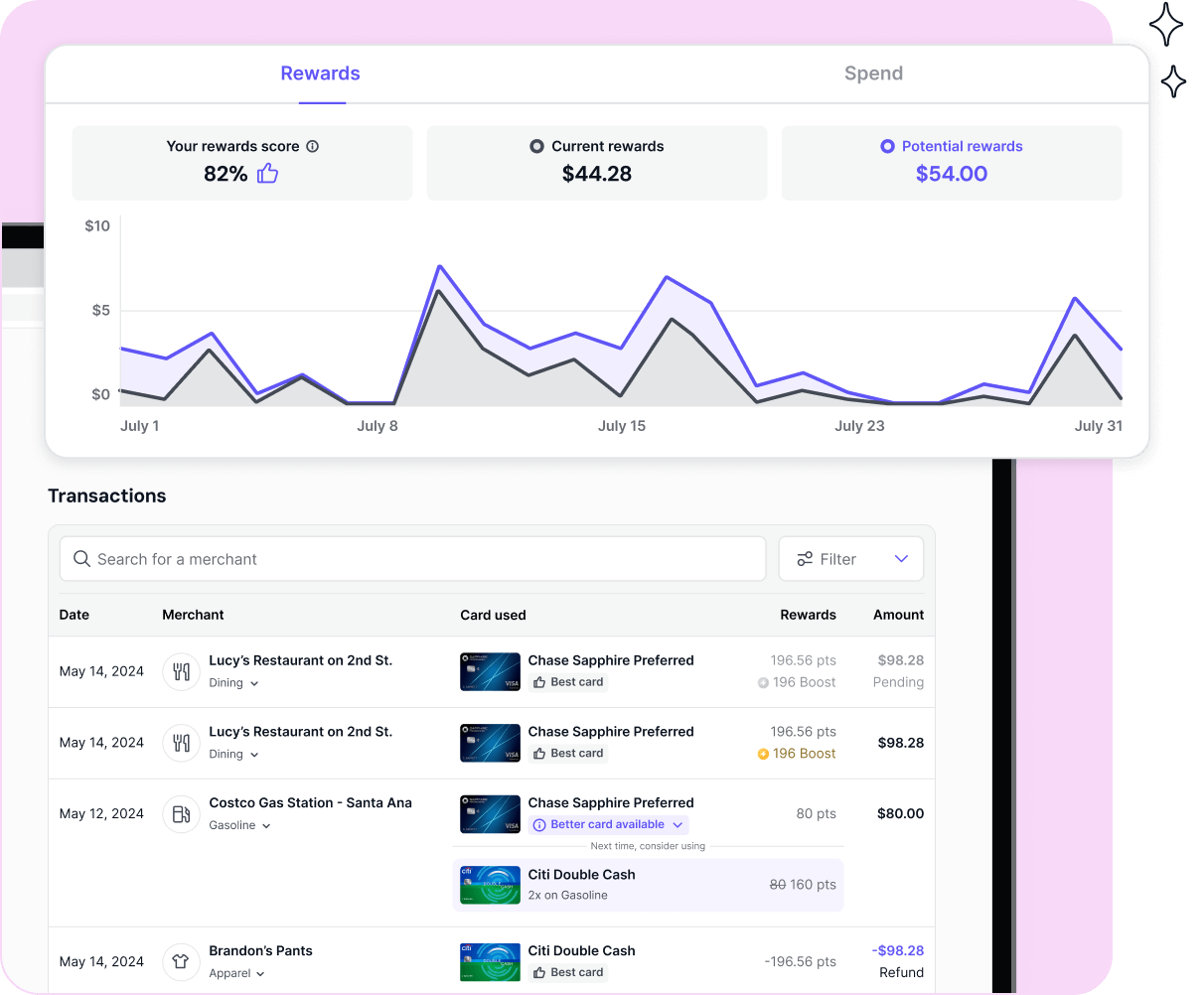Image resolution: width=1204 pixels, height=995 pixels.
Task: Switch to the Spend tab
Action: click(873, 72)
